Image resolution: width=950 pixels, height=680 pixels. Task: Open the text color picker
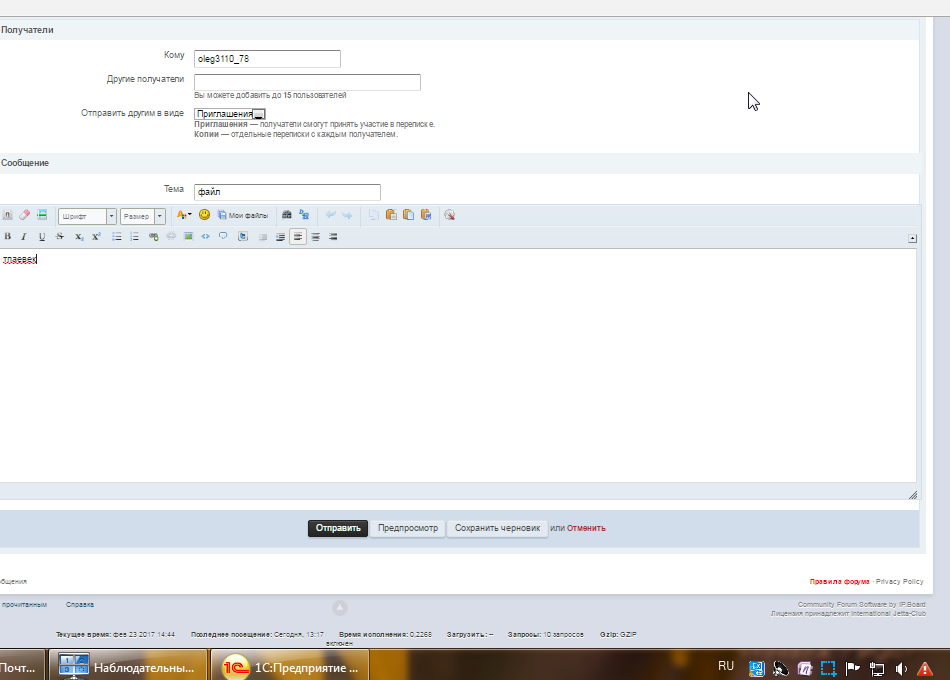184,215
